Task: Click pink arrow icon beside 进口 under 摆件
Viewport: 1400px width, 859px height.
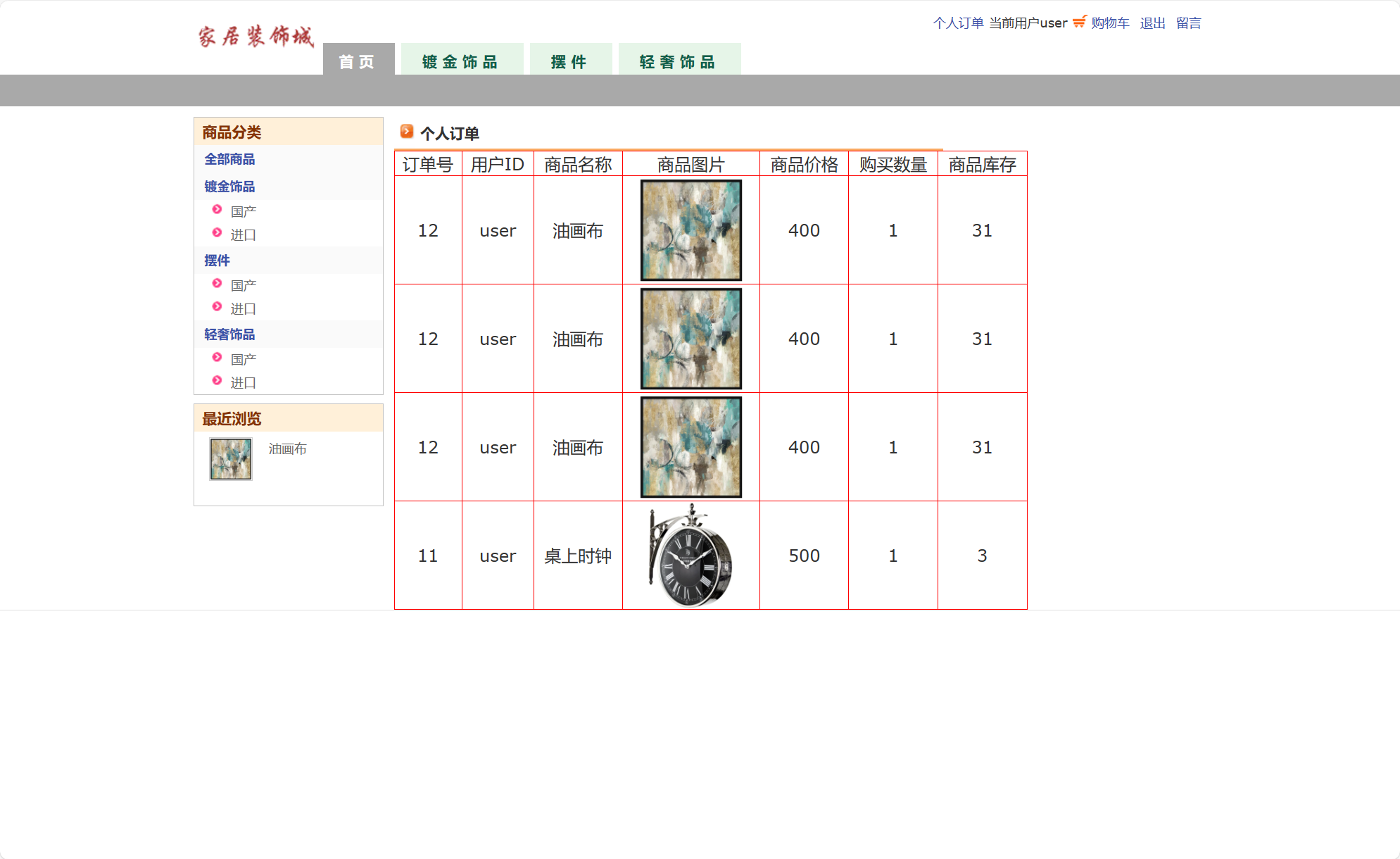Action: 217,308
